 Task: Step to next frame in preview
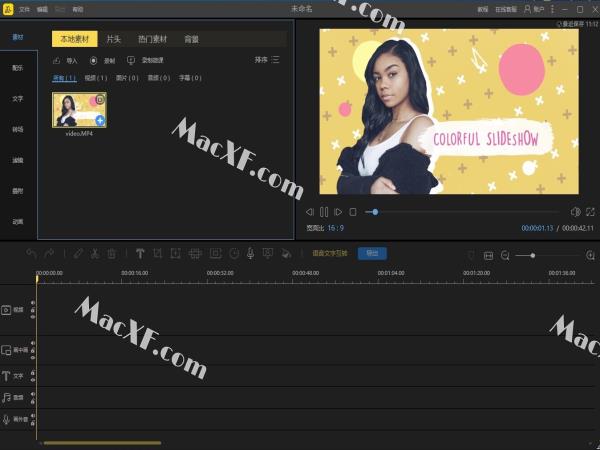[x=338, y=212]
